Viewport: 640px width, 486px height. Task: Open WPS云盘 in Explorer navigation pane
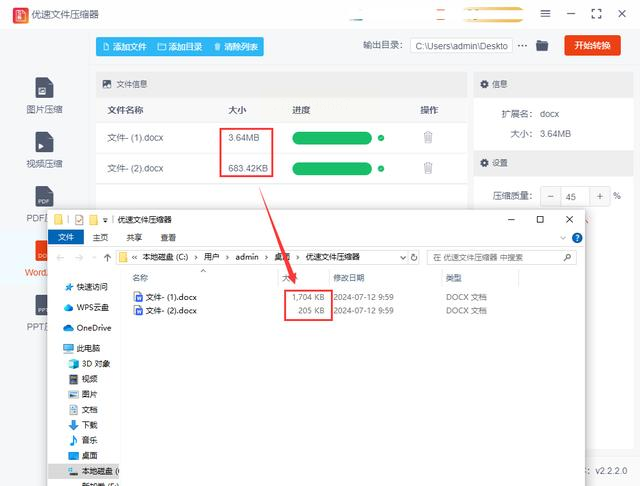tap(87, 307)
